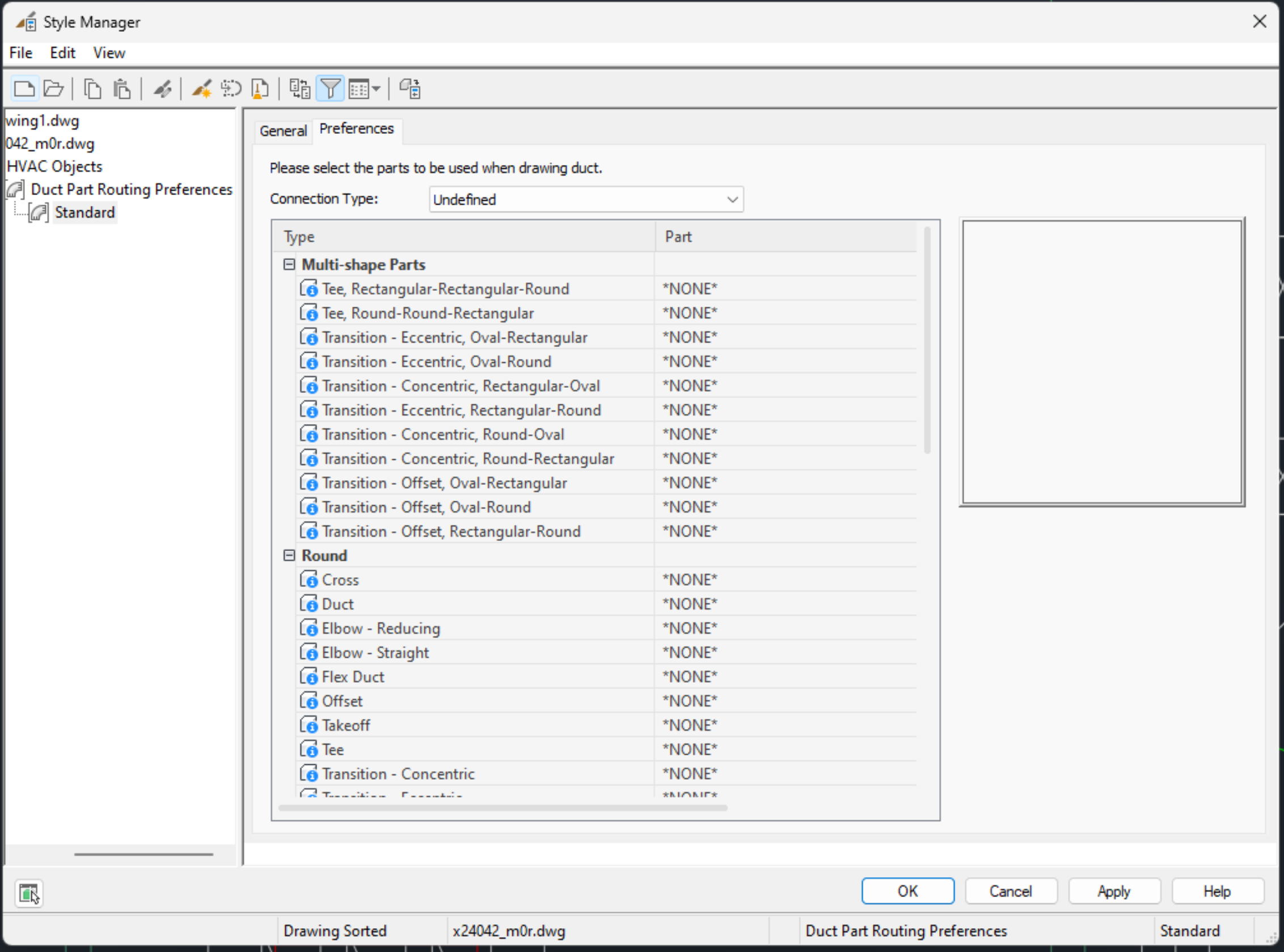Click the Copy toolbar icon
The width and height of the screenshot is (1284, 952).
pyautogui.click(x=92, y=89)
